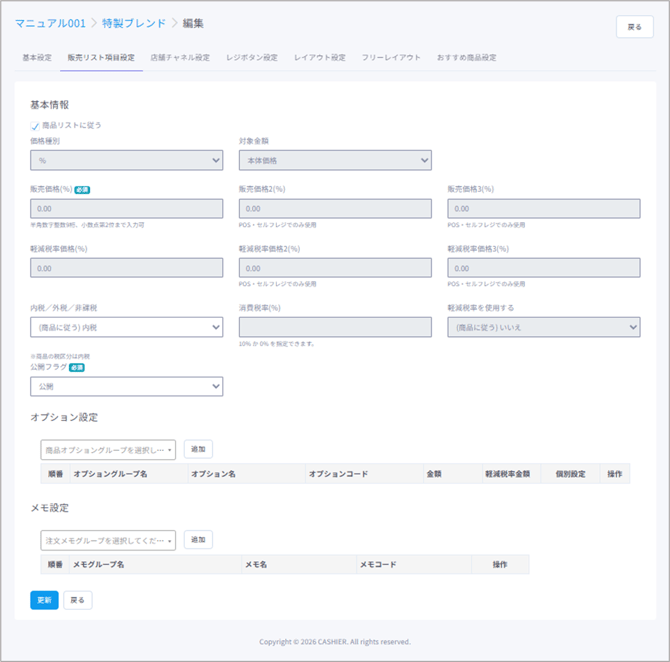Image resolution: width=670 pixels, height=662 pixels.
Task: Open the 注文メモグループ selector
Action: click(108, 540)
